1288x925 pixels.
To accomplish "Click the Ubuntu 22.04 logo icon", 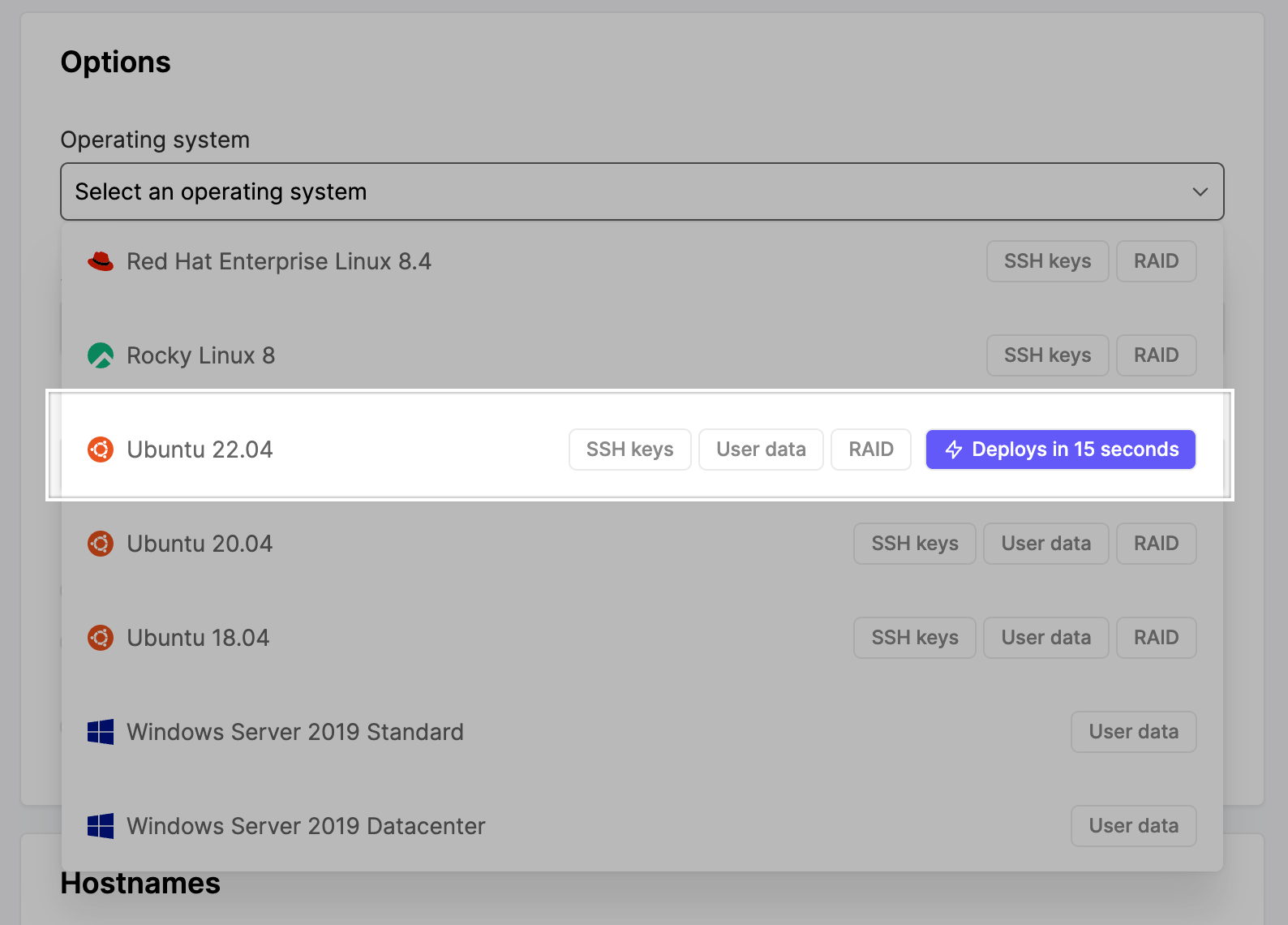I will click(101, 450).
